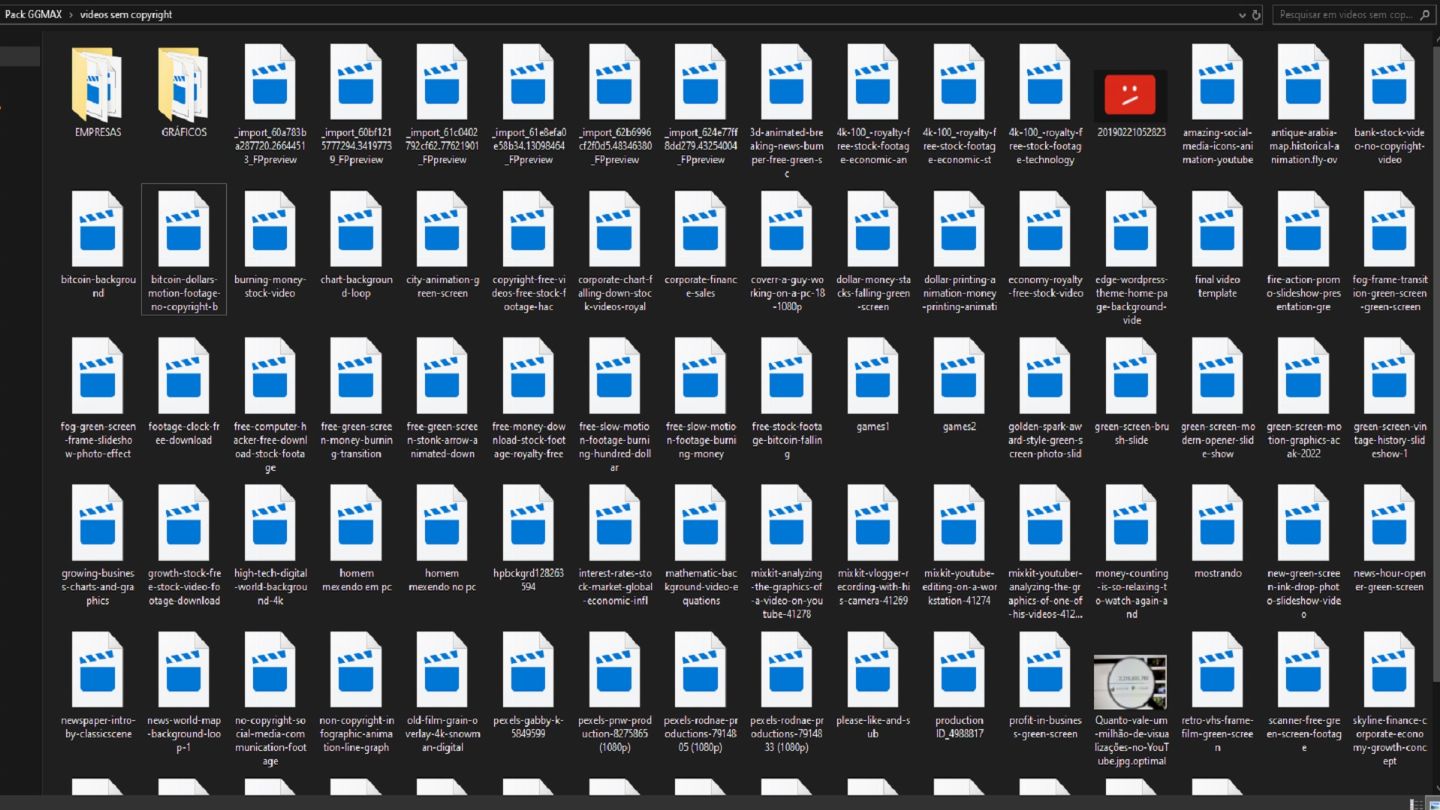Select the news-hour-opener-green-screen file
Image resolution: width=1440 pixels, height=810 pixels.
1389,539
